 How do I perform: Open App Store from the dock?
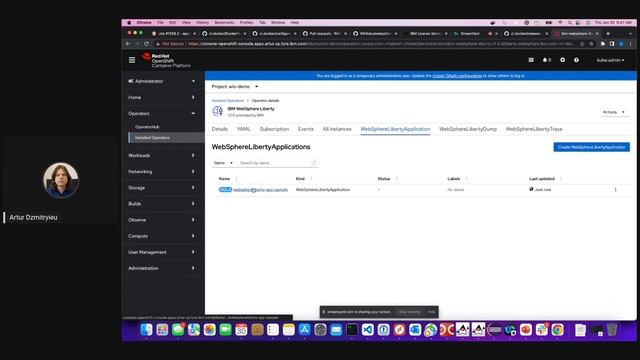304,330
